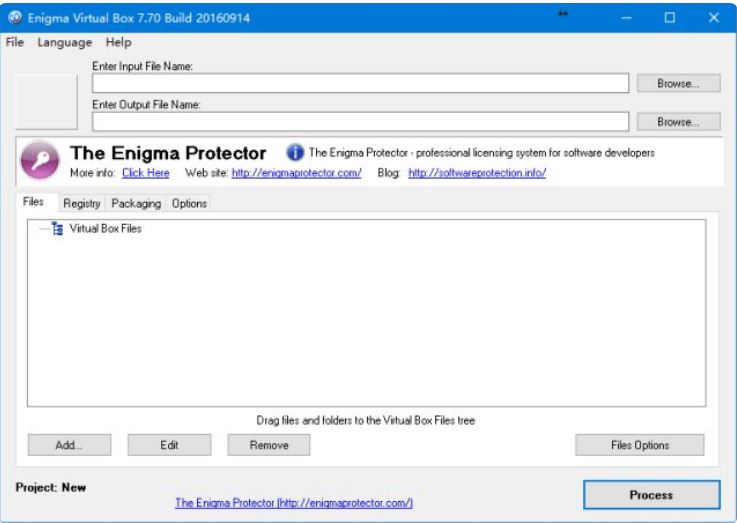Click the Enter Output File Name field

(361, 122)
